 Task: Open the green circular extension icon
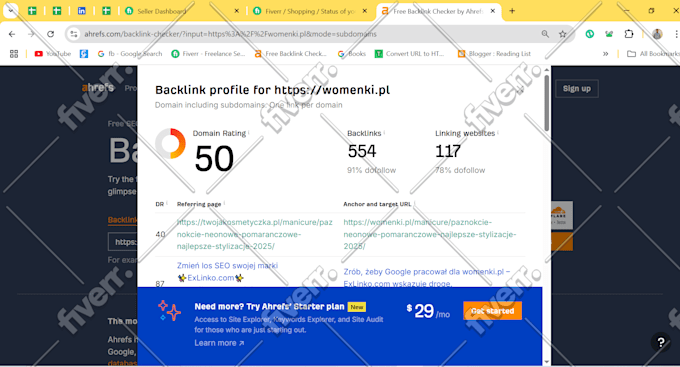pyautogui.click(x=589, y=34)
